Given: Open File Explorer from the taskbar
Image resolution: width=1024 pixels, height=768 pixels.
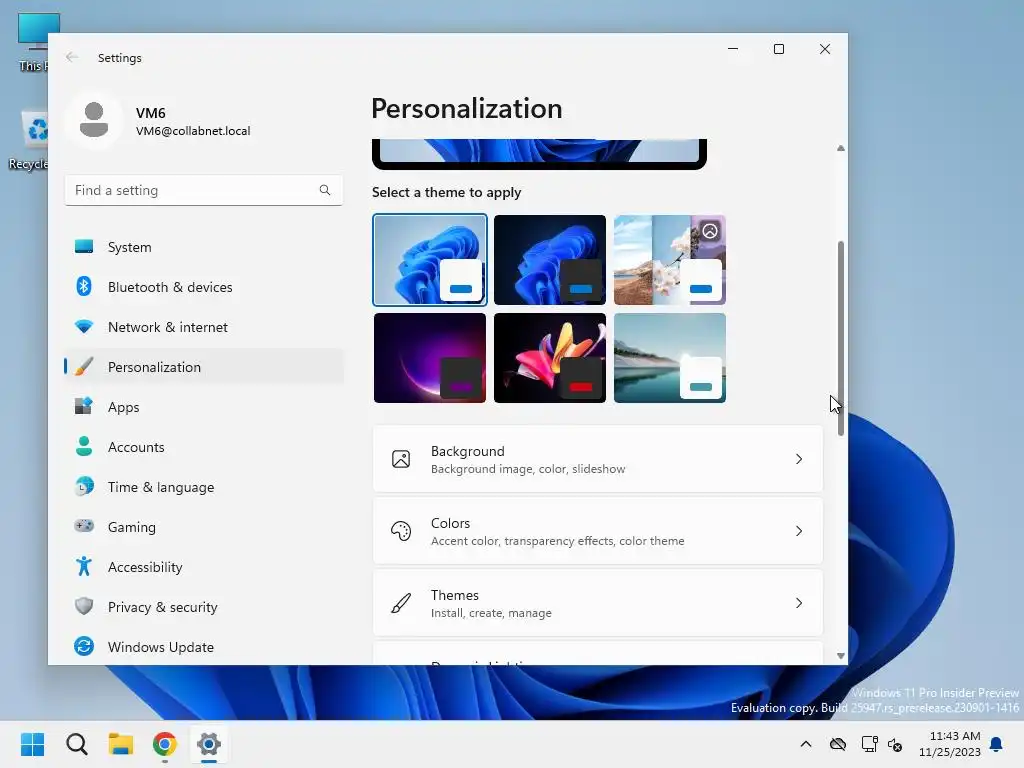Looking at the screenshot, I should coord(121,744).
